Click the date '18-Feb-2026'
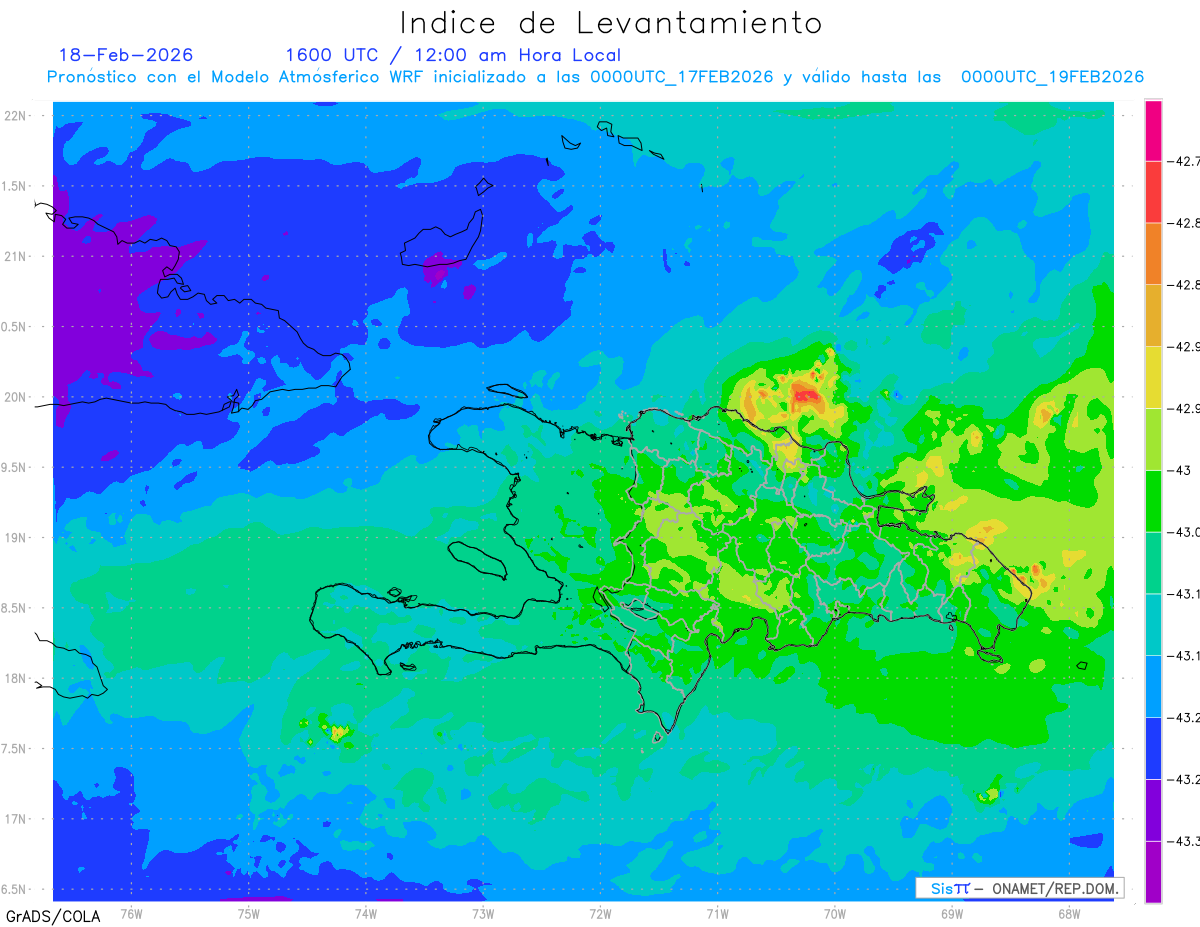1200x927 pixels. [126, 55]
